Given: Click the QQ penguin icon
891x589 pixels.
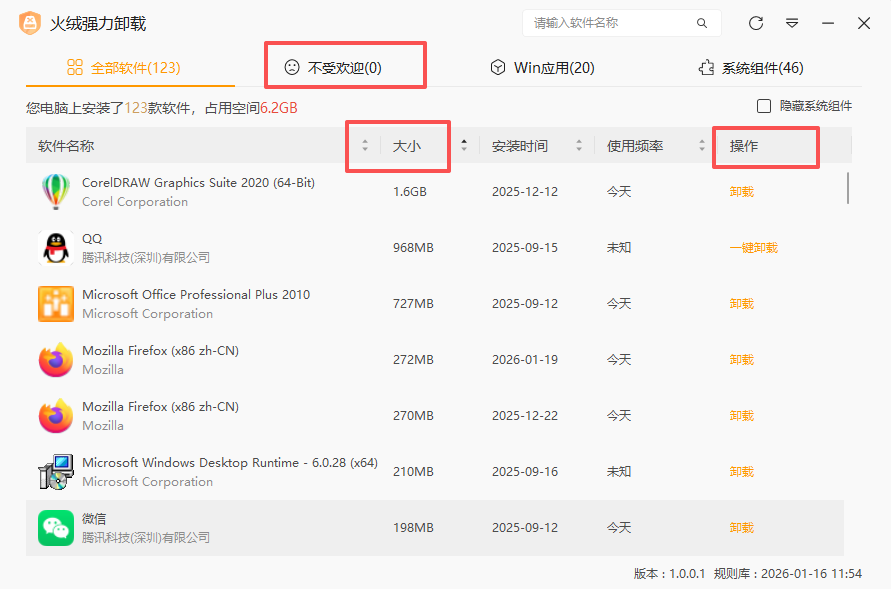Looking at the screenshot, I should click(56, 248).
